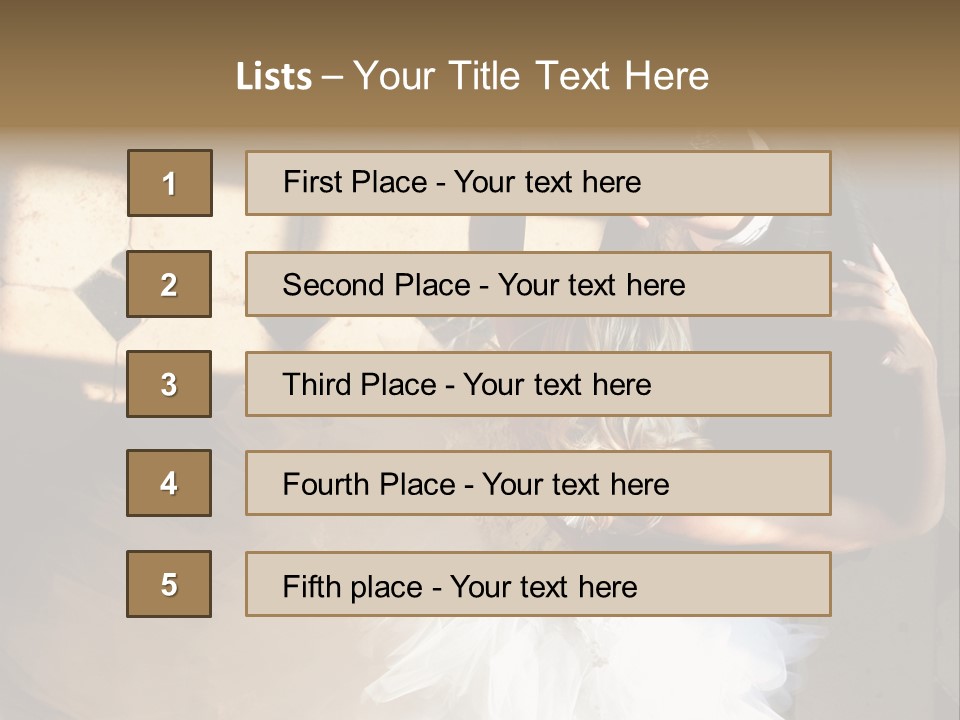Click the number 3 box

point(169,384)
